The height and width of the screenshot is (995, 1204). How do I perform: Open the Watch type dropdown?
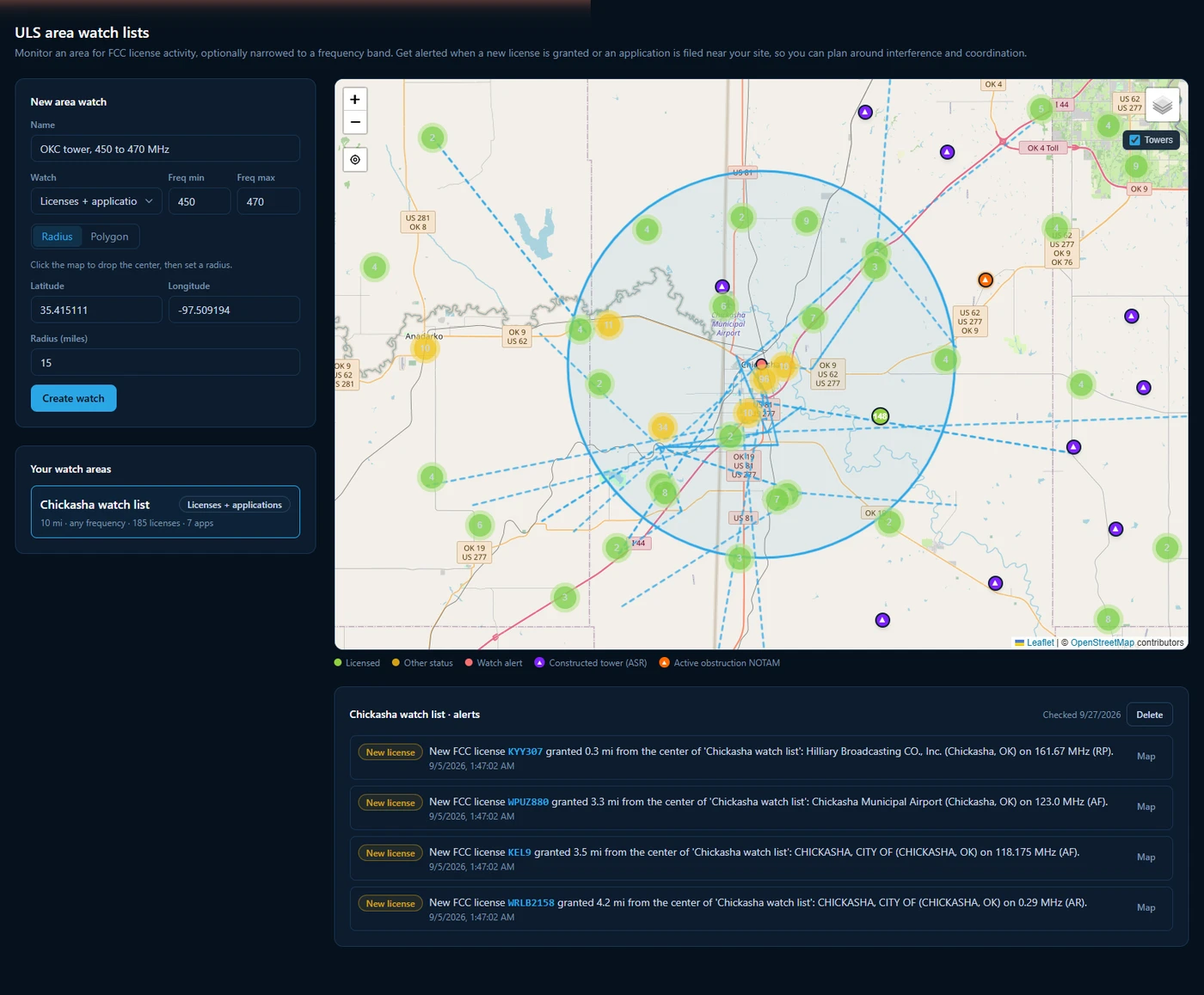[x=96, y=201]
